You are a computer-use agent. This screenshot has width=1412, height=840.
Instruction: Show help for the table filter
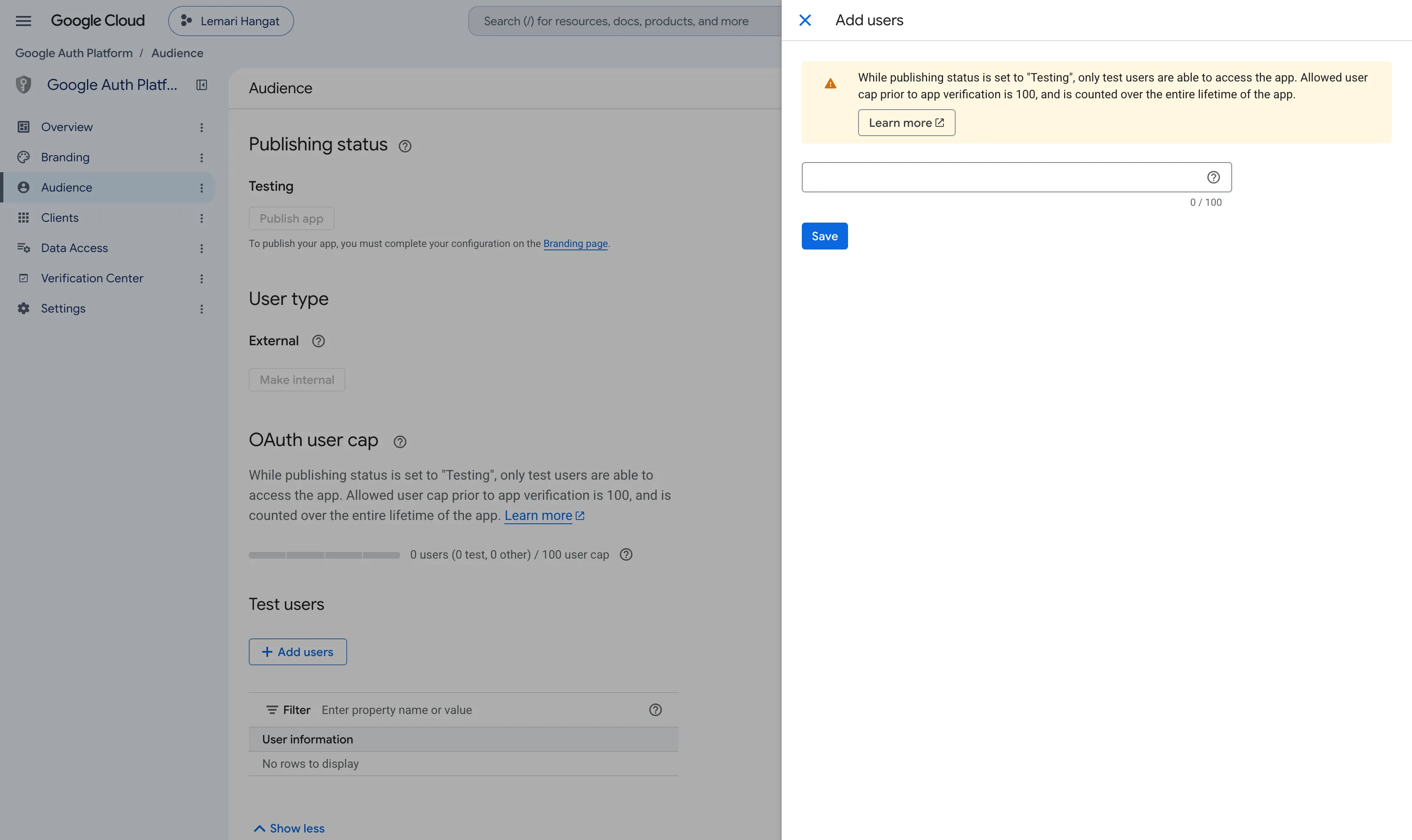655,710
